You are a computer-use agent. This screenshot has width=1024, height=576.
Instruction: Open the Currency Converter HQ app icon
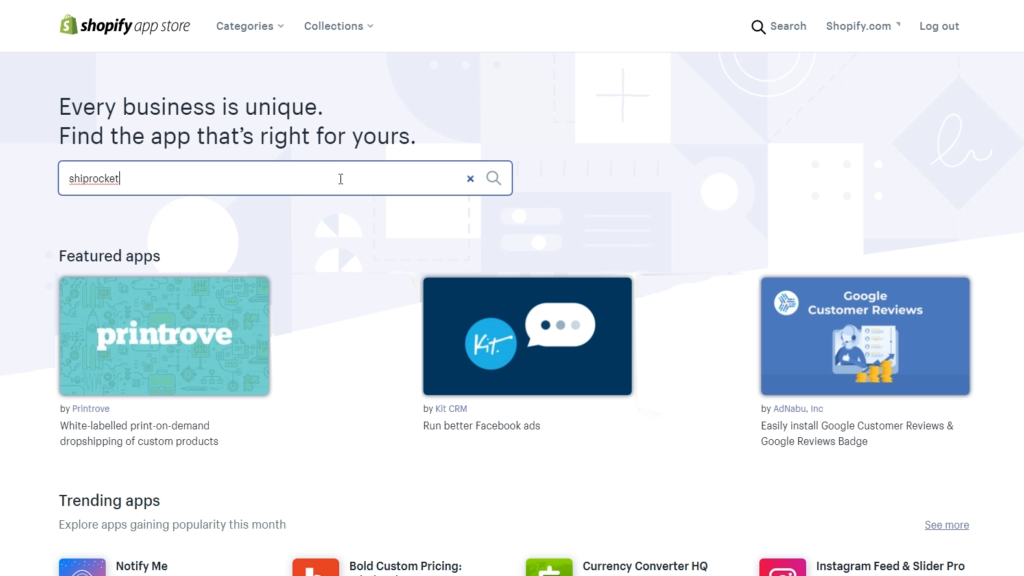549,567
